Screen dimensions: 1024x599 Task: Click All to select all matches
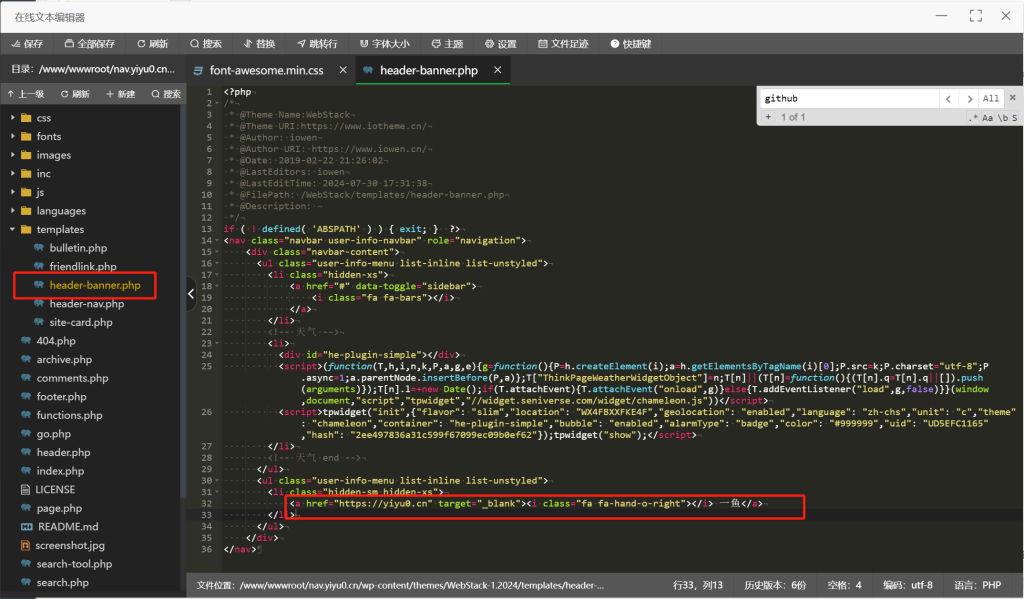coord(991,99)
